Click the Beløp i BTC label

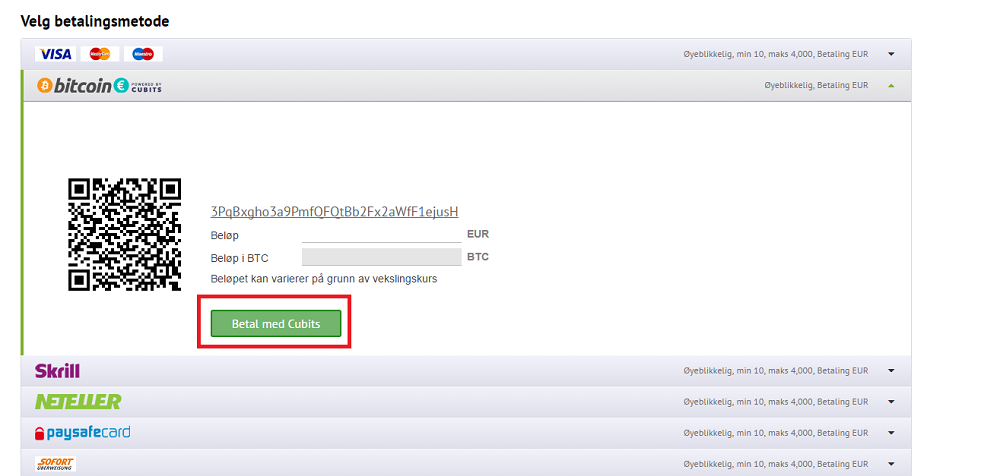click(x=240, y=258)
